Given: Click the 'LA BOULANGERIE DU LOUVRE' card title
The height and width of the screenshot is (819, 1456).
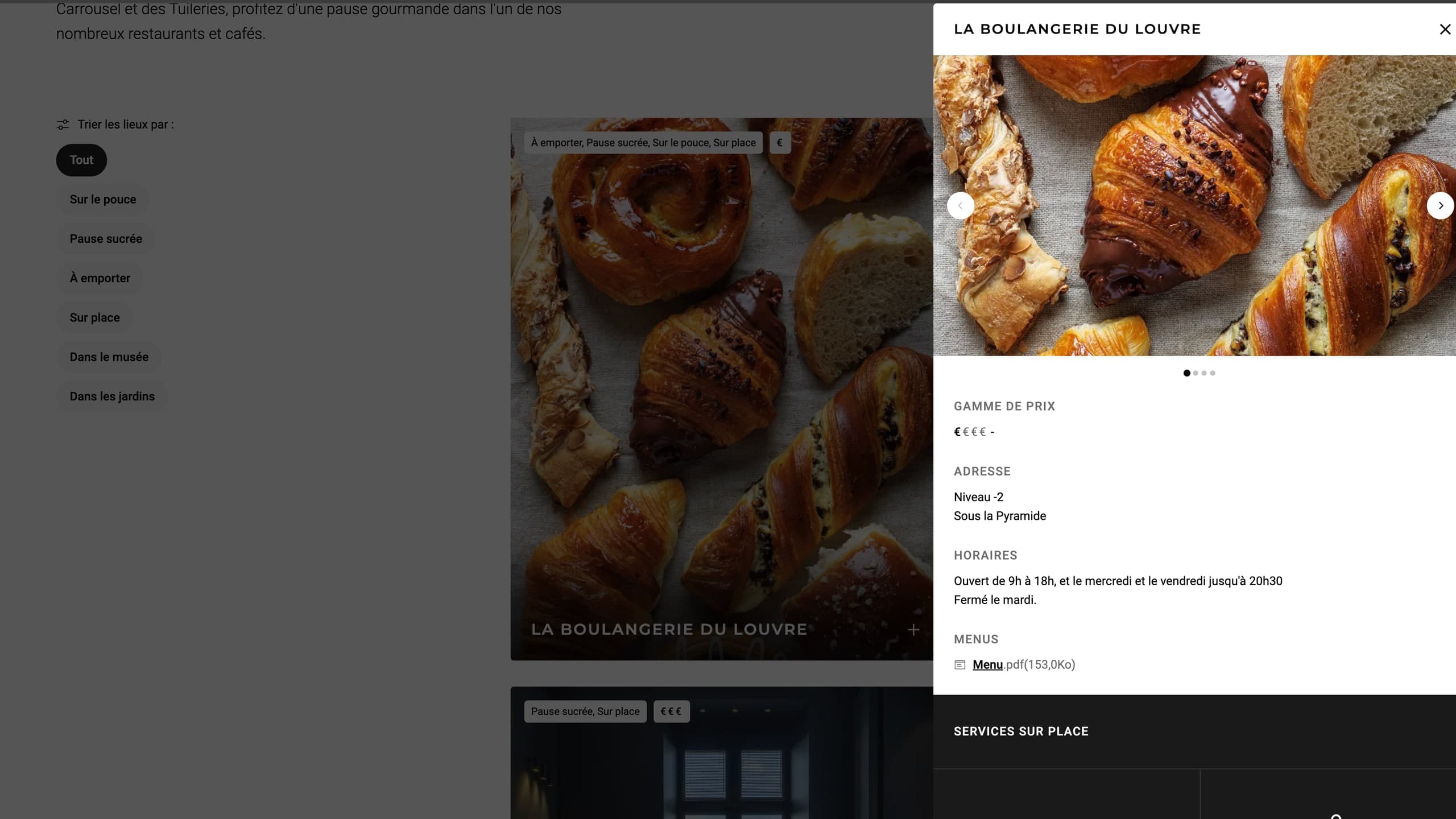Looking at the screenshot, I should [669, 629].
